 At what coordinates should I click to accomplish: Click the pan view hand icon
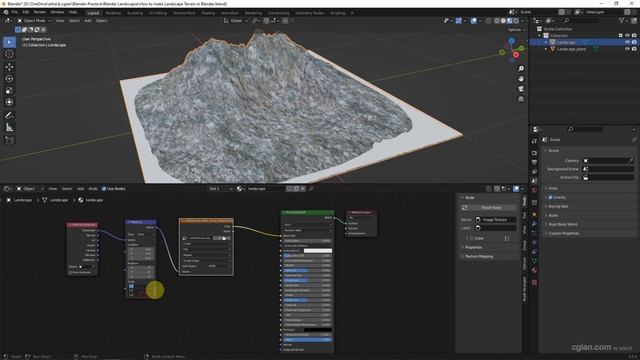[521, 79]
